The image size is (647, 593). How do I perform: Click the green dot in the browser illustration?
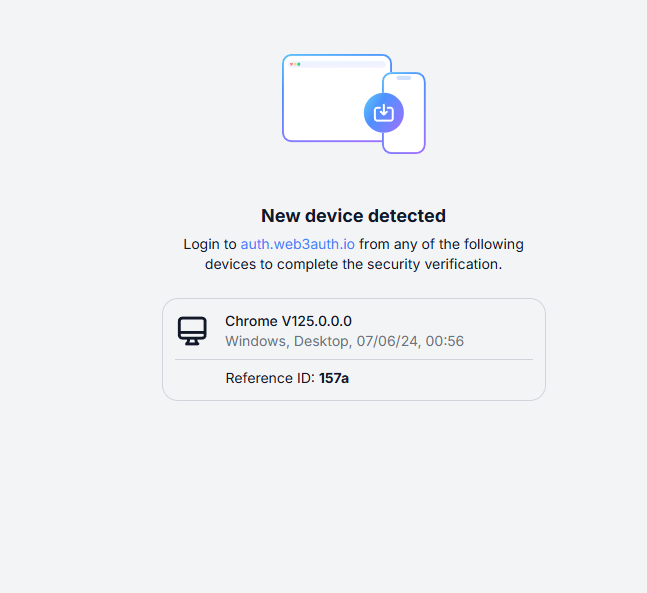[299, 64]
